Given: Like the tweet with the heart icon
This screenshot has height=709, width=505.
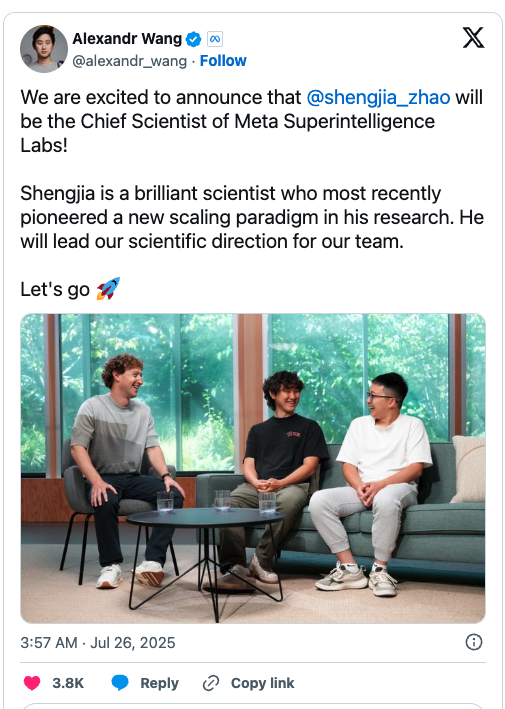Looking at the screenshot, I should pyautogui.click(x=32, y=683).
